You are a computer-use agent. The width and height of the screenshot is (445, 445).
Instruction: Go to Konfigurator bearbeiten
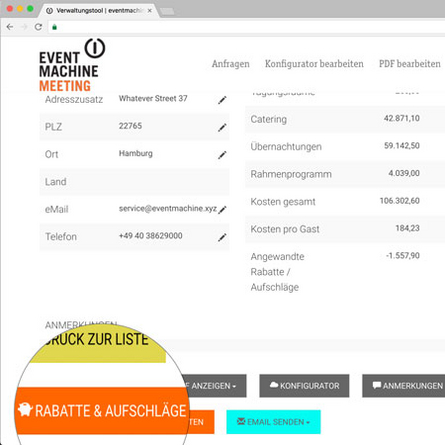(314, 64)
